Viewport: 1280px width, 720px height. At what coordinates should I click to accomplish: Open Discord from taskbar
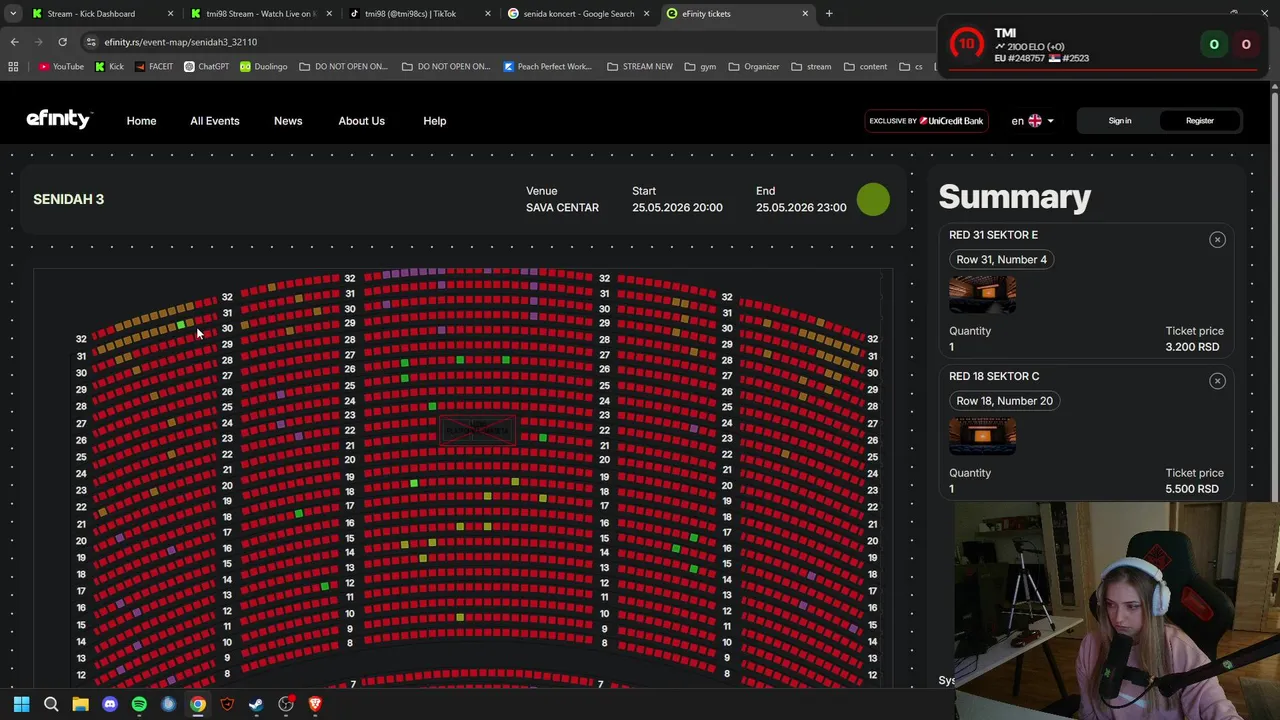coord(110,704)
